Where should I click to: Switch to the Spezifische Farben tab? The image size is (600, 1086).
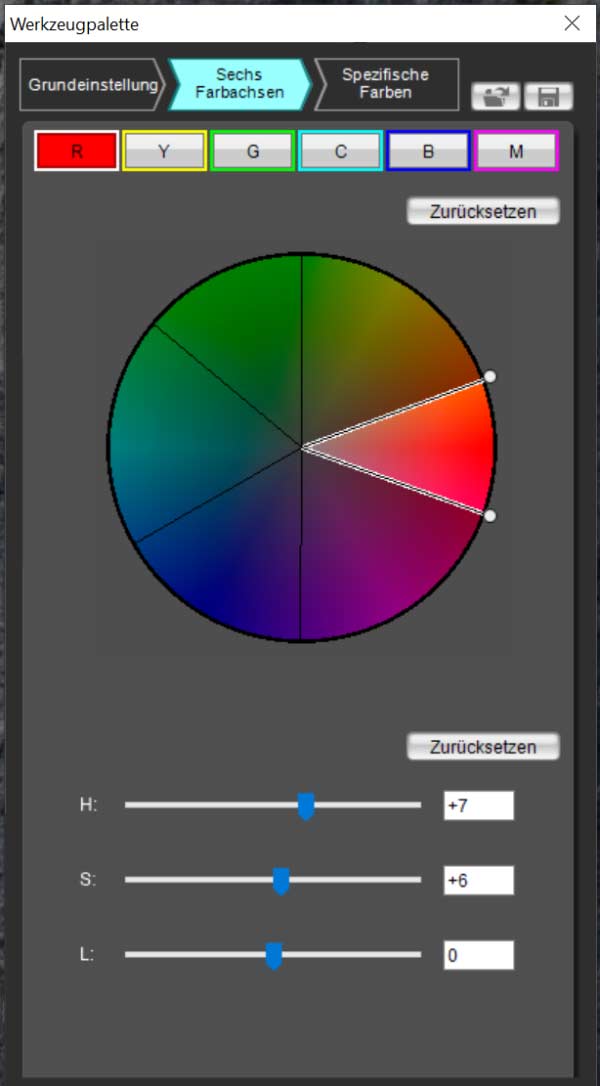(x=385, y=85)
